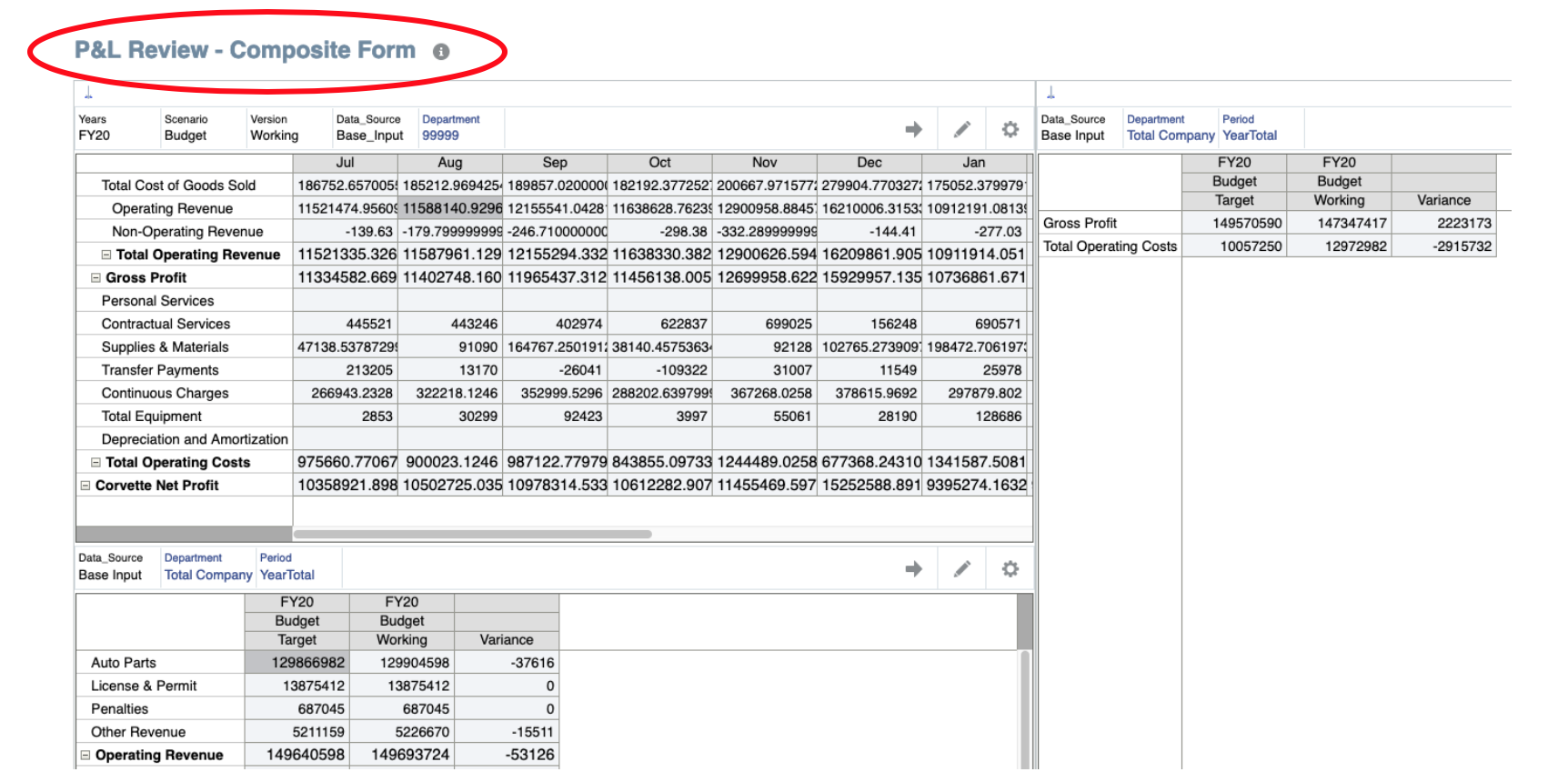Click the Contractual Services row label
Viewport: 1568px width, 782px height.
166,324
